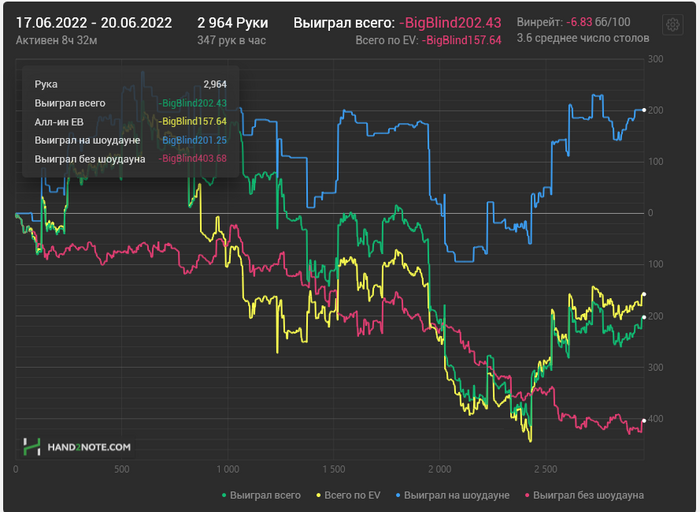Image resolution: width=700 pixels, height=512 pixels.
Task: Toggle the 'Выиграл на шоудауне' blue legend series
Action: (452, 495)
